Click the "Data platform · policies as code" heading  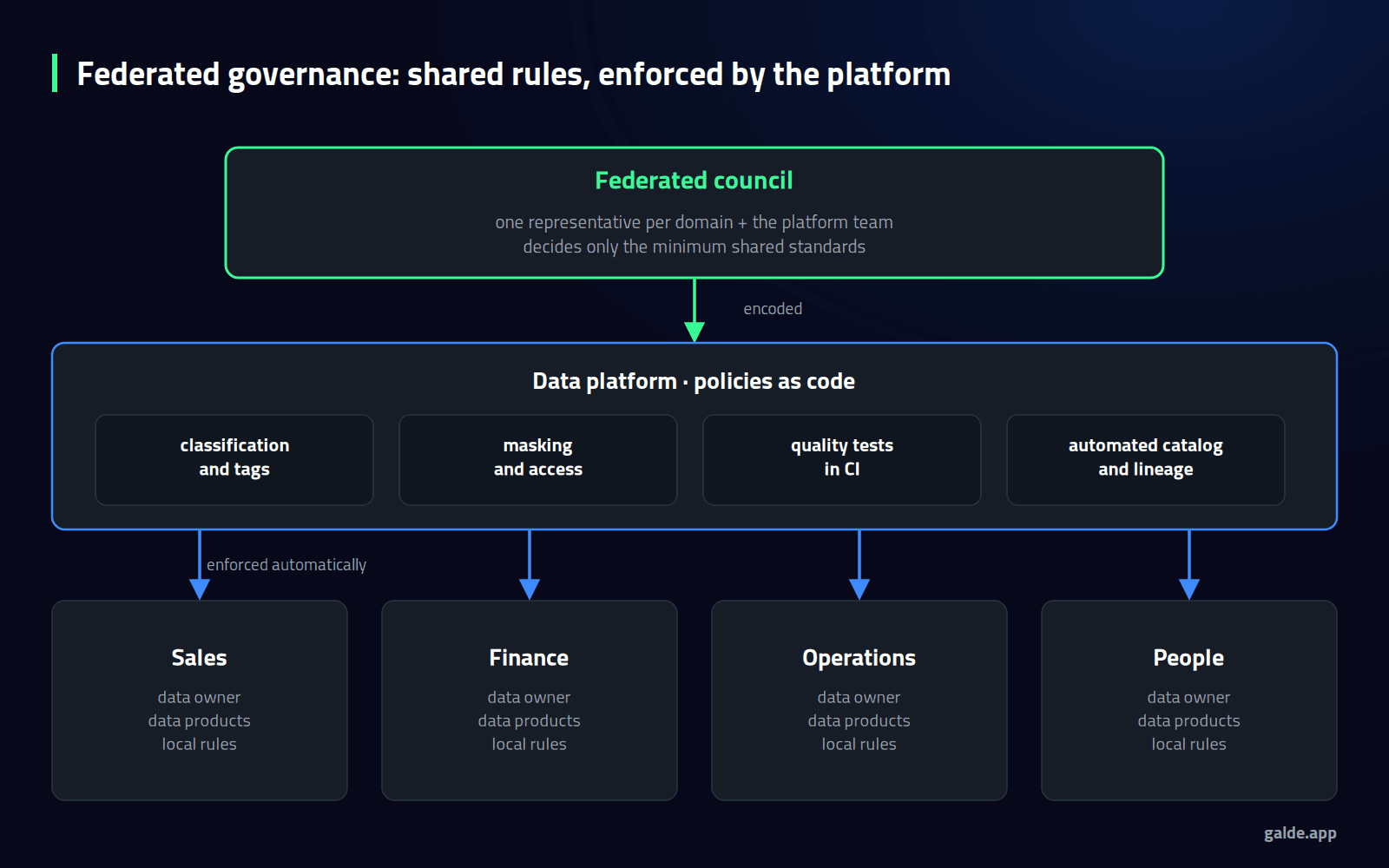pyautogui.click(x=694, y=381)
